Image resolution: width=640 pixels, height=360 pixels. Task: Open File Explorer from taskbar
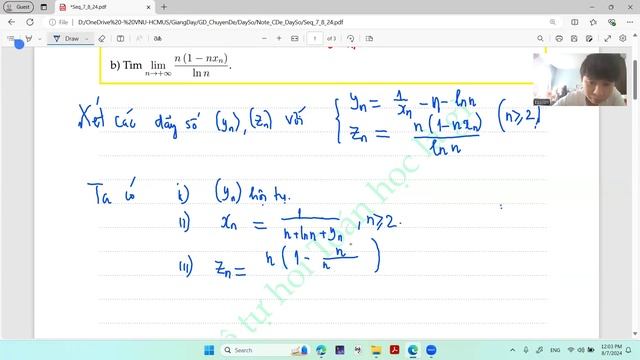(x=376, y=350)
